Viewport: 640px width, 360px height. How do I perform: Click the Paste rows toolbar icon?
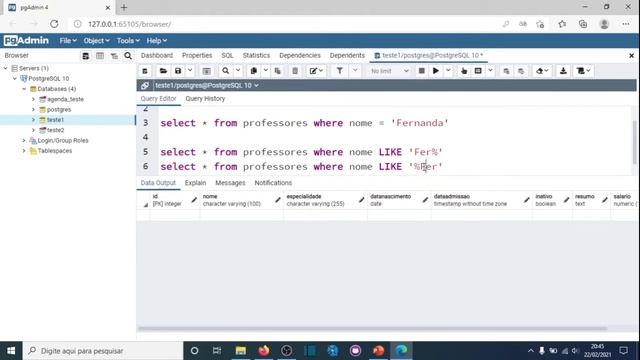coord(278,71)
